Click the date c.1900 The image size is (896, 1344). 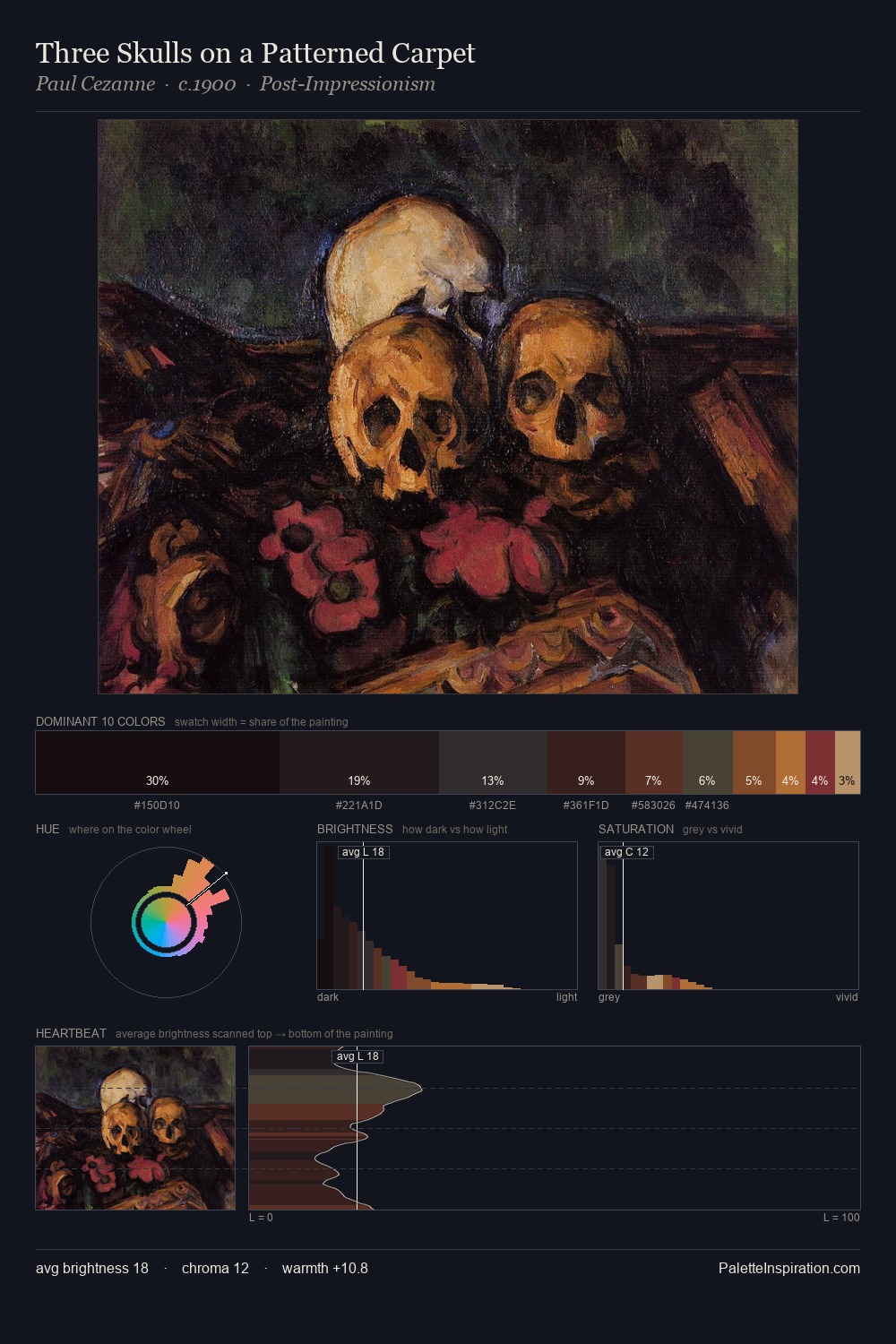pyautogui.click(x=207, y=84)
